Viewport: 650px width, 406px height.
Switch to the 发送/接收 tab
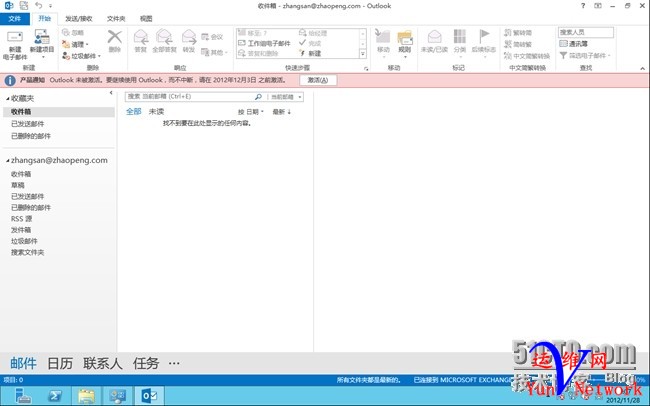click(79, 19)
